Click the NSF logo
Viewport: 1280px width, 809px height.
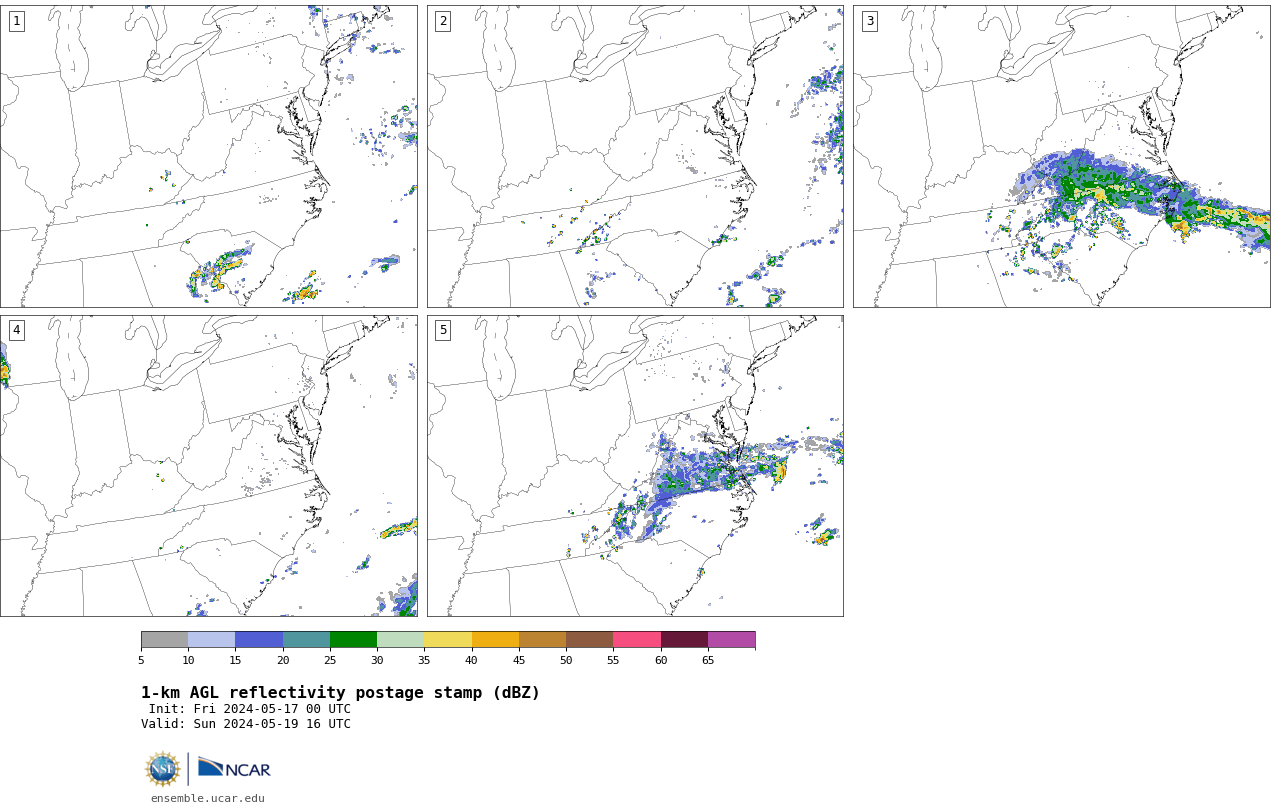[x=163, y=769]
